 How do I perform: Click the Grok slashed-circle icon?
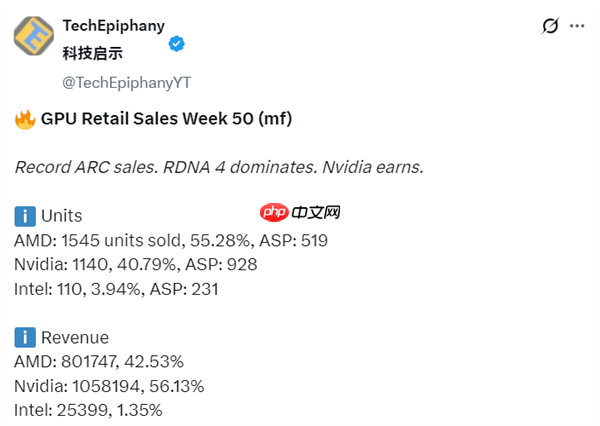(548, 26)
